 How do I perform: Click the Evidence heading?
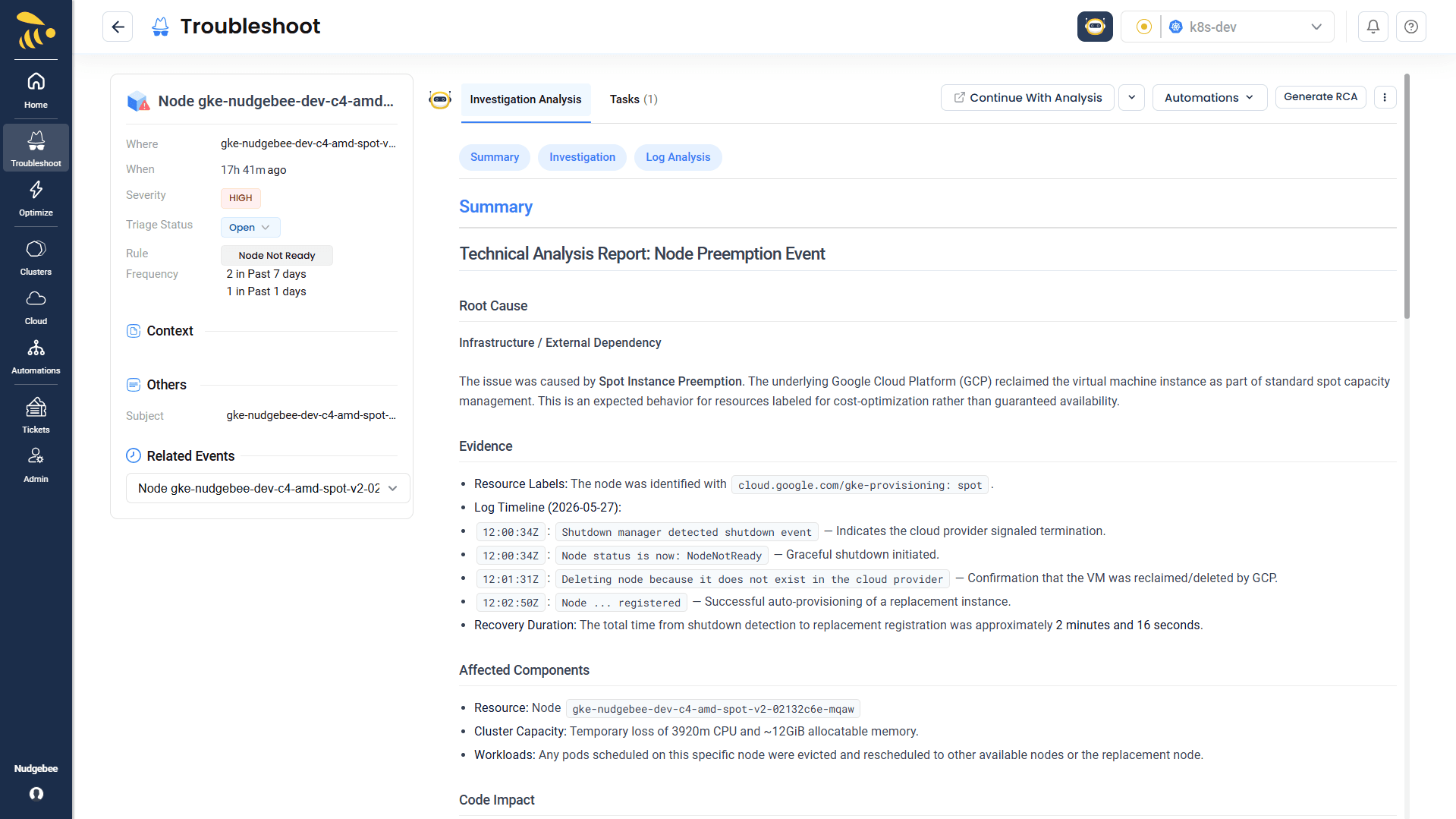pos(486,446)
